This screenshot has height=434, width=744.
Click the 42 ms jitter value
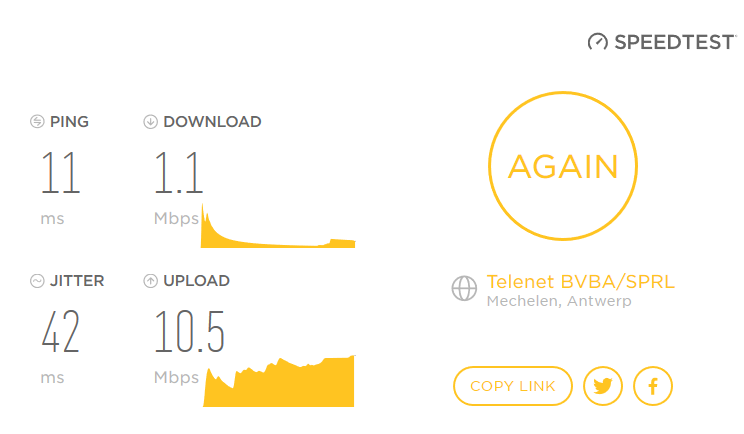coord(60,332)
